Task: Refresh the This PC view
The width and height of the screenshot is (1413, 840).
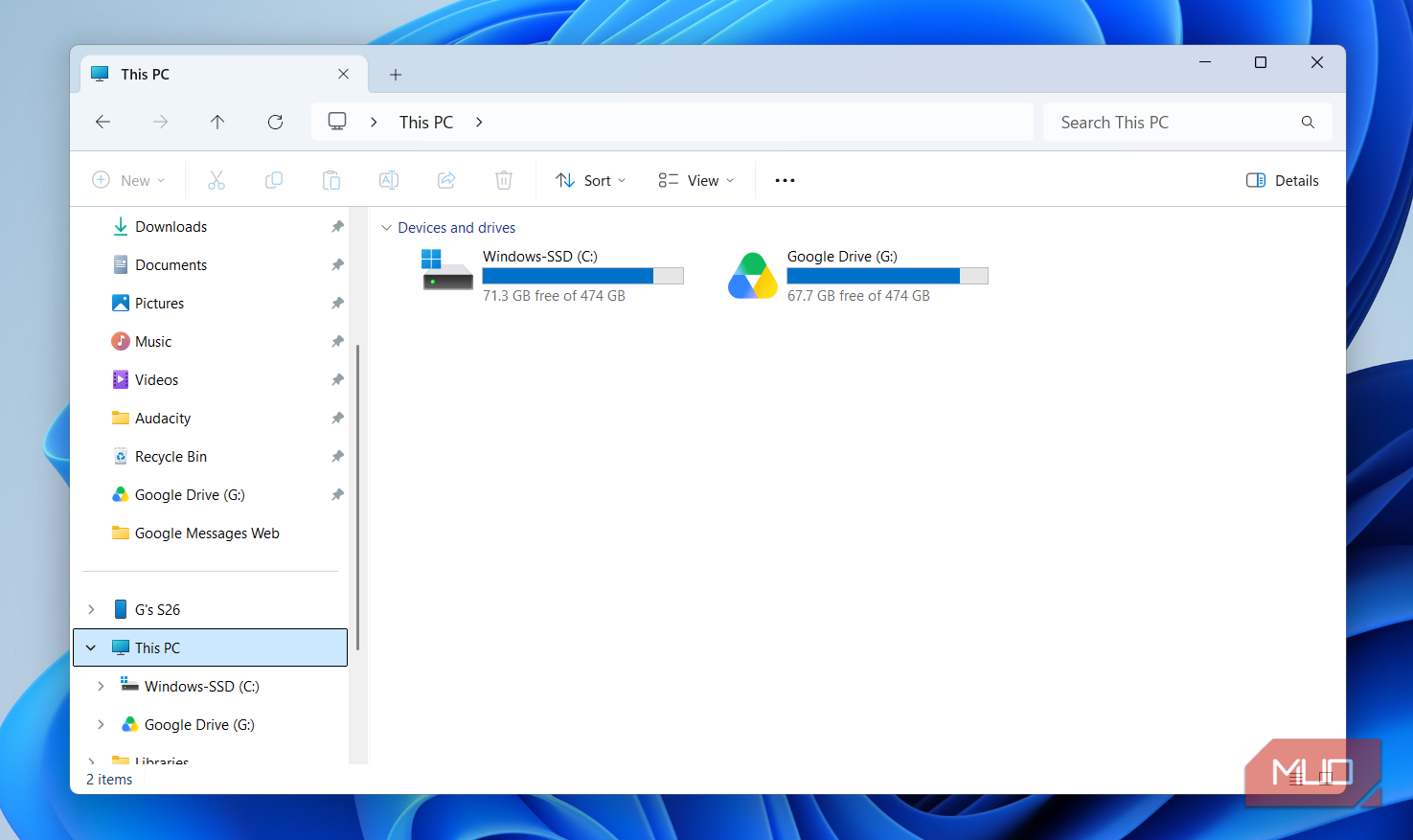Action: click(276, 122)
